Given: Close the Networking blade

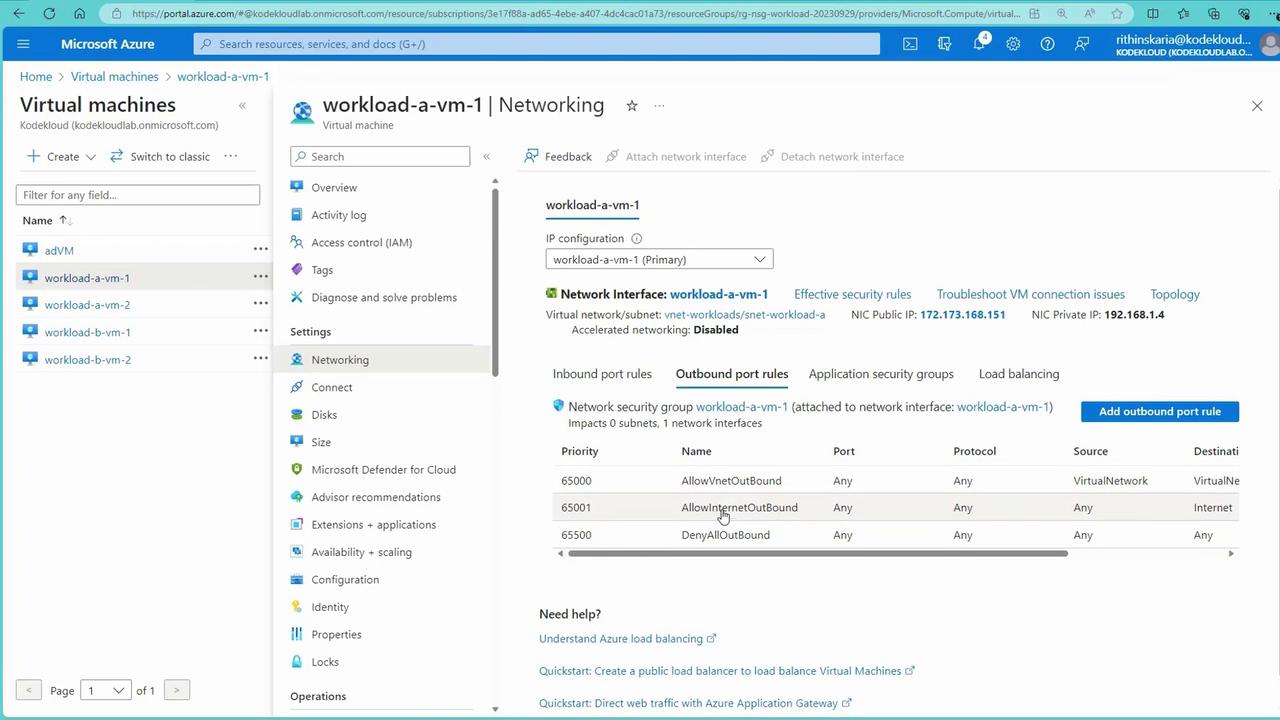Looking at the screenshot, I should coord(1257,106).
